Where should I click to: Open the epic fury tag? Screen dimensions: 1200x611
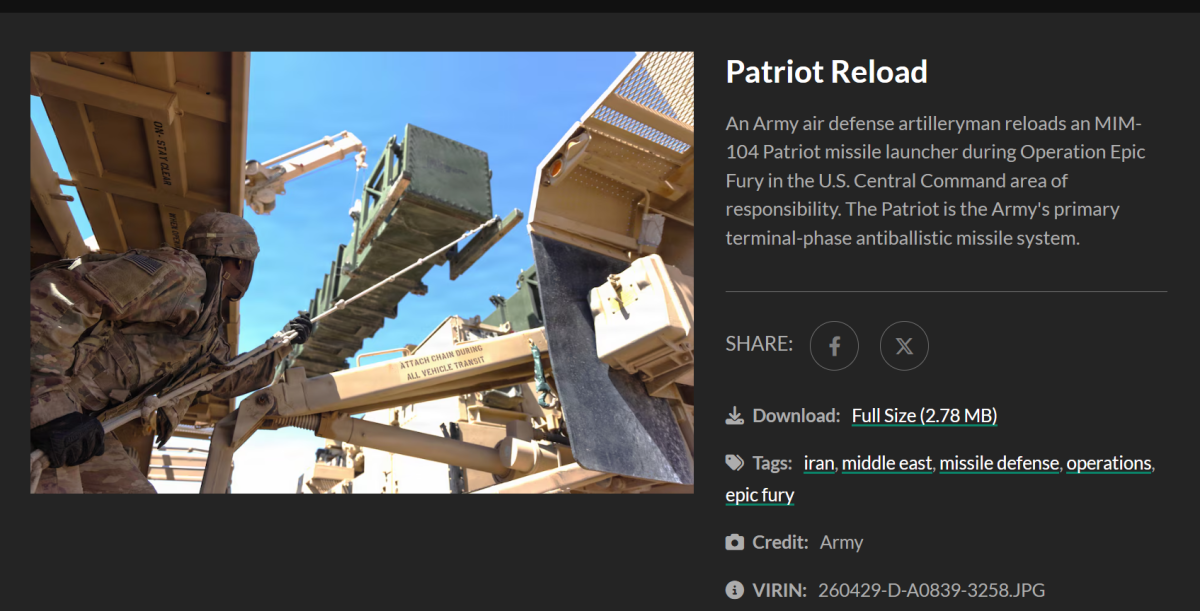click(760, 495)
